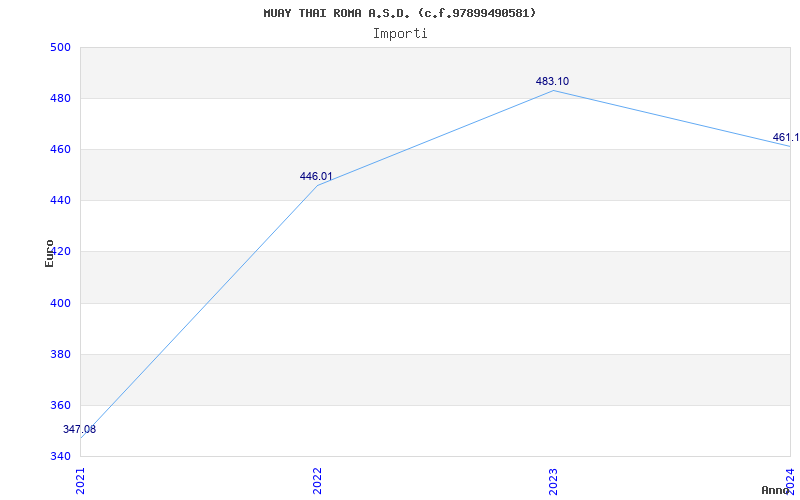Click the 460 y-axis tick label
800x500 pixels.
pos(60,149)
